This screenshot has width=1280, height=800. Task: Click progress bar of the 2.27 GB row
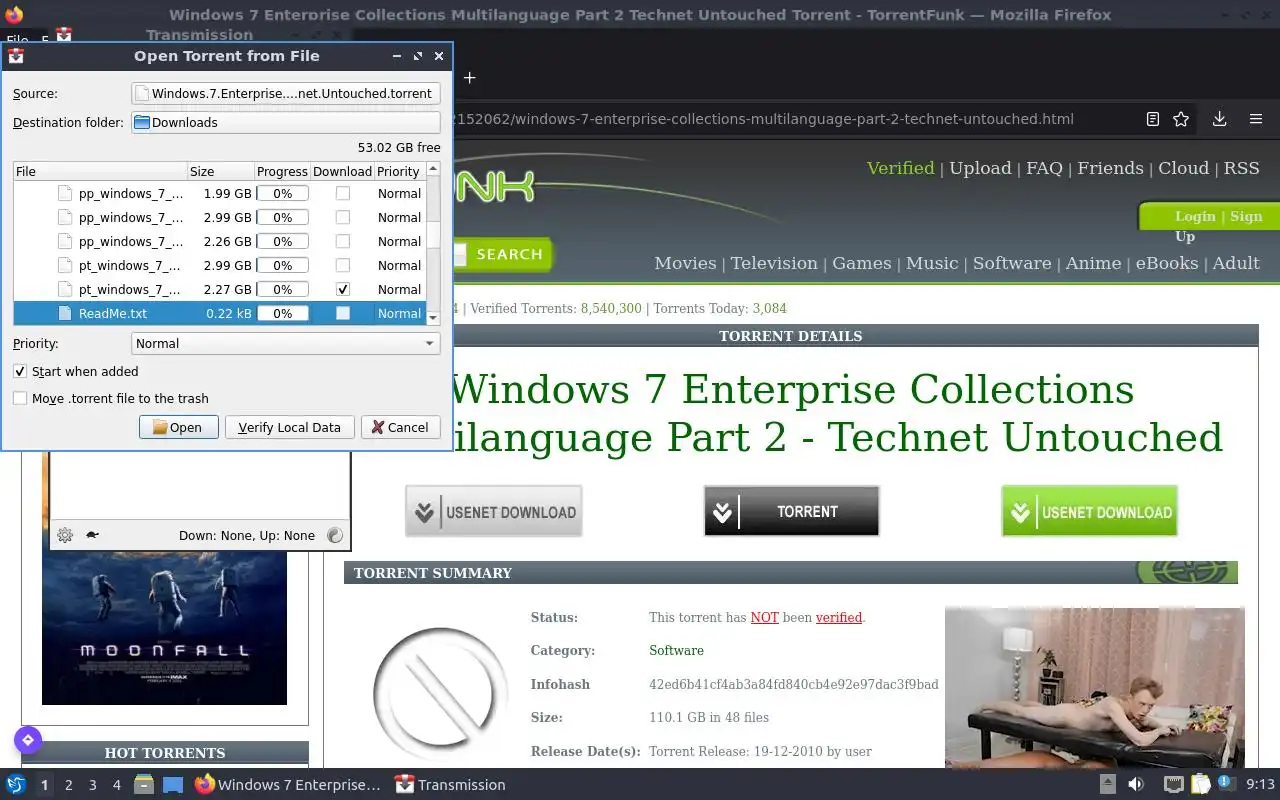tap(283, 289)
